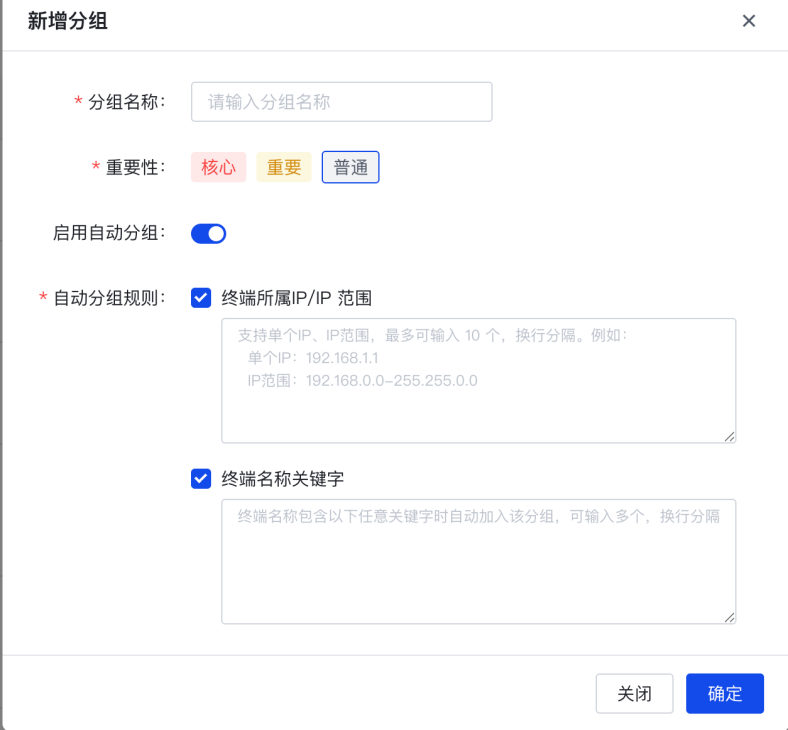Click the 终端所属IP/IP 范围 label text
This screenshot has height=730, width=788.
point(296,297)
